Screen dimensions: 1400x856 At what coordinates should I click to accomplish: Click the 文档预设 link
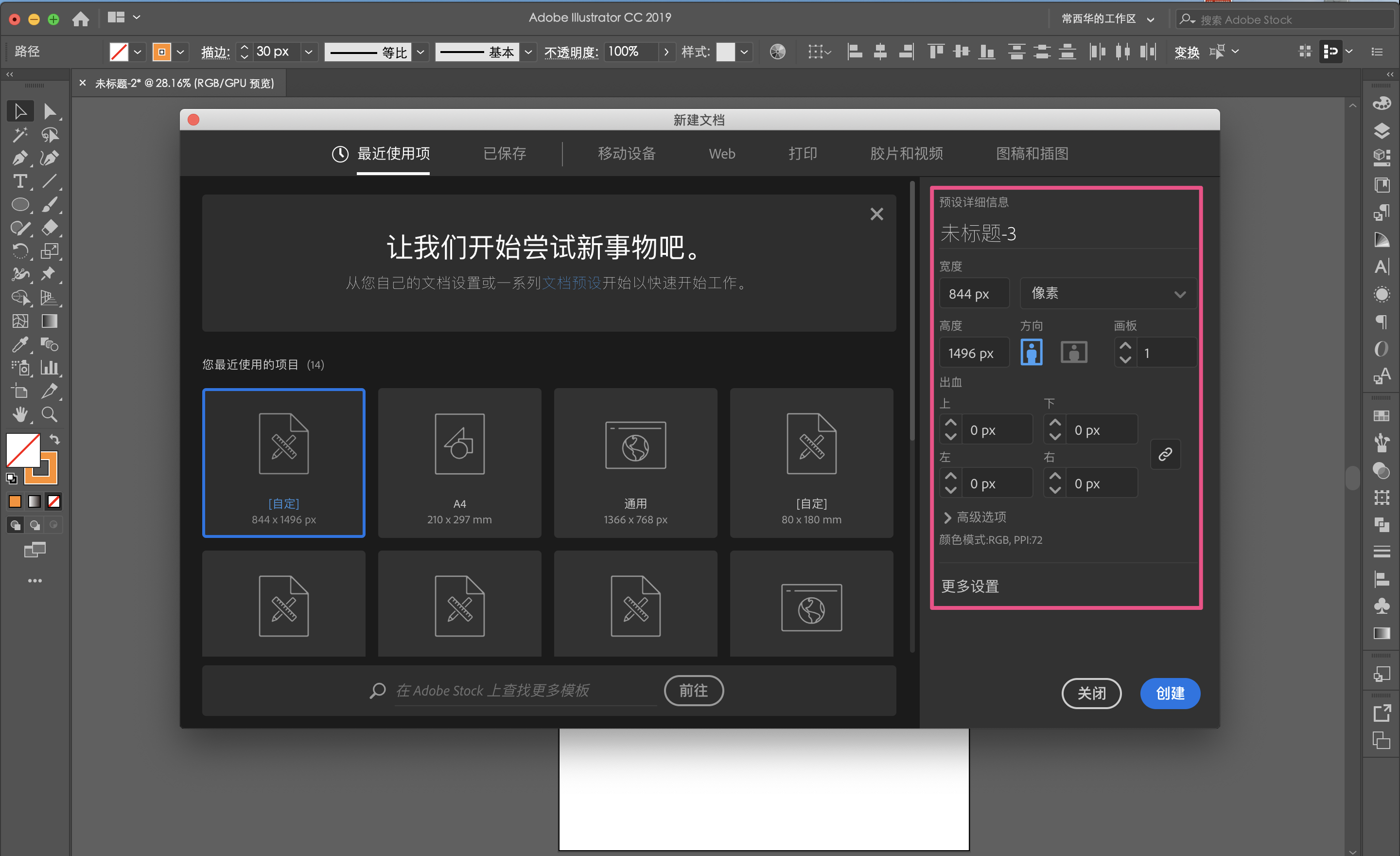[x=571, y=283]
